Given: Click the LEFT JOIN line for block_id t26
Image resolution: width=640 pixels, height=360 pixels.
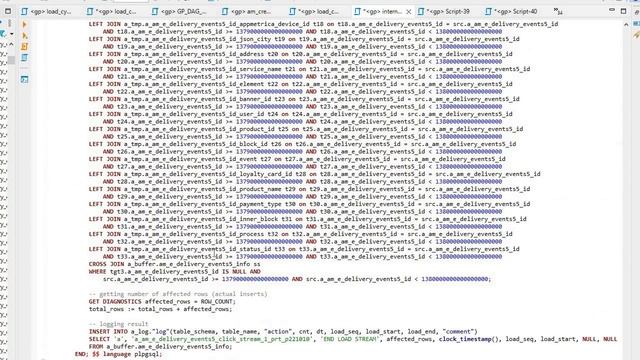Looking at the screenshot, I should (x=302, y=144).
